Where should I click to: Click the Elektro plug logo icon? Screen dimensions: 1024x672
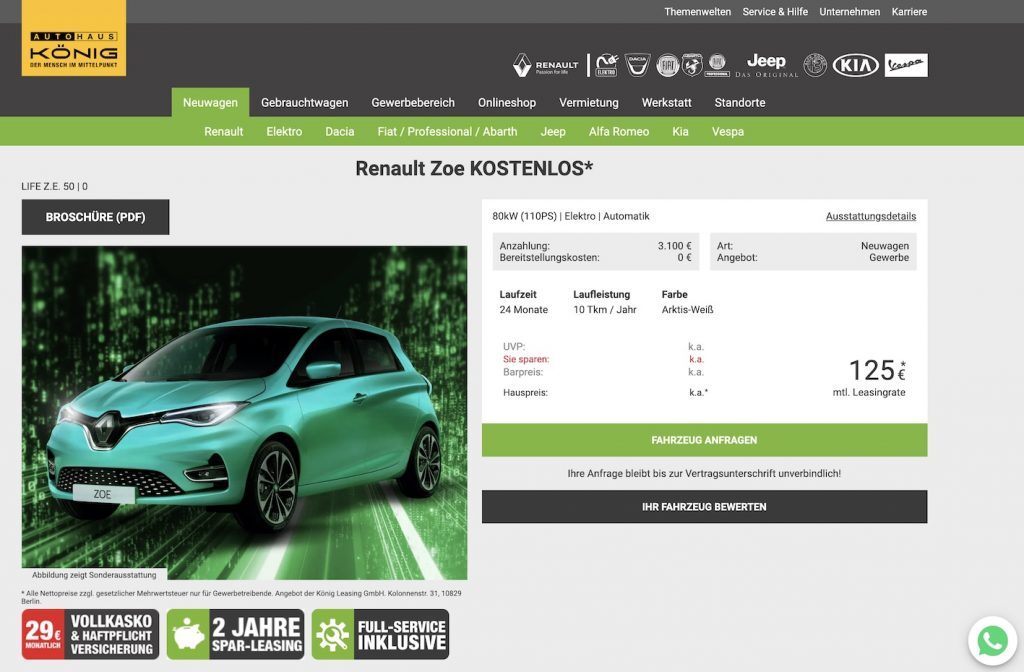pyautogui.click(x=606, y=66)
